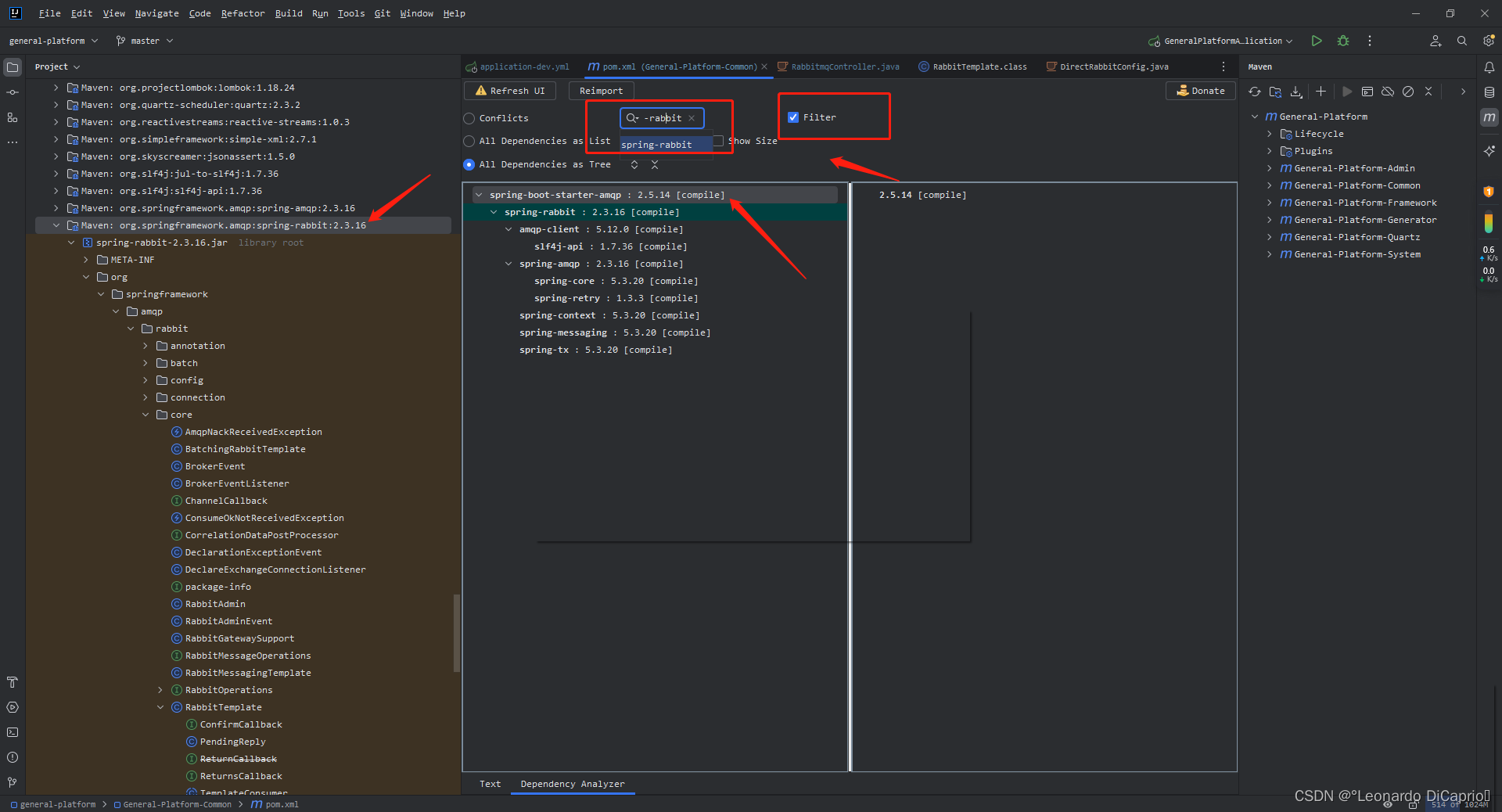Click Refresh UI button
The image size is (1502, 812).
click(x=510, y=91)
